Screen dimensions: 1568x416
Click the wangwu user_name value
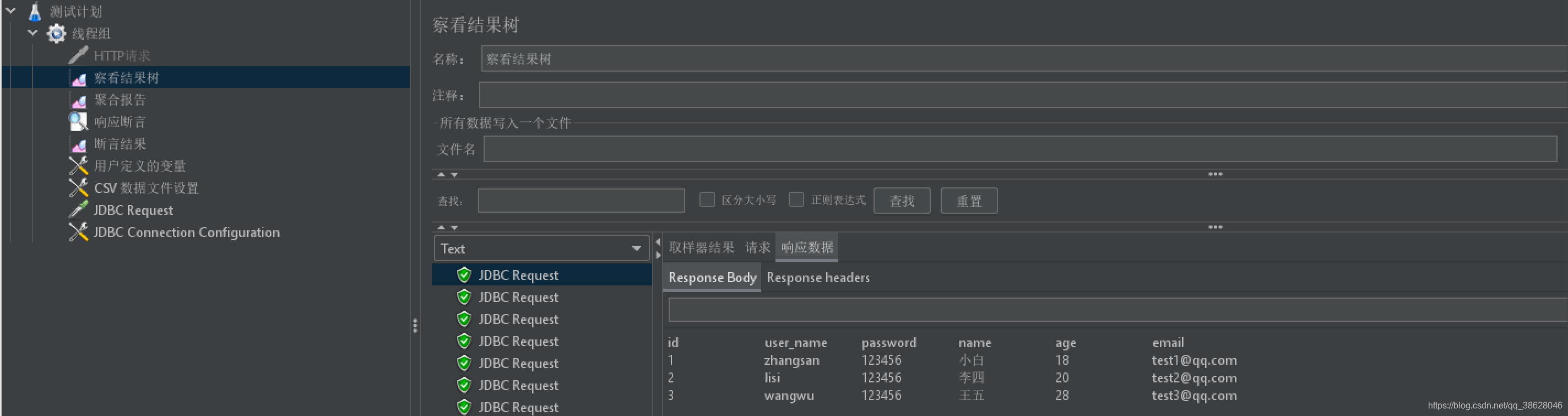[789, 396]
